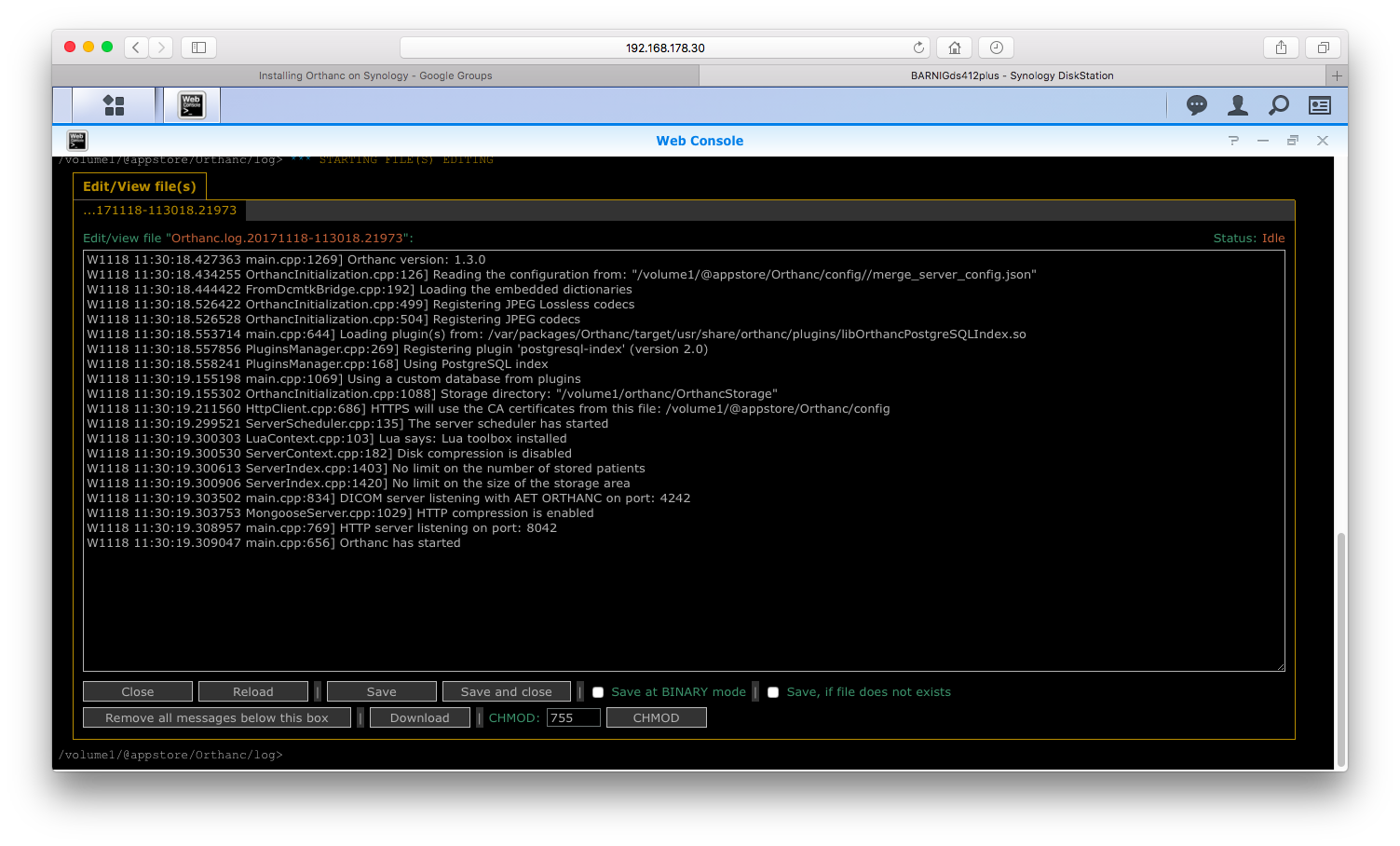The height and width of the screenshot is (846, 1400).
Task: Open the Safari home page button
Action: click(x=955, y=48)
